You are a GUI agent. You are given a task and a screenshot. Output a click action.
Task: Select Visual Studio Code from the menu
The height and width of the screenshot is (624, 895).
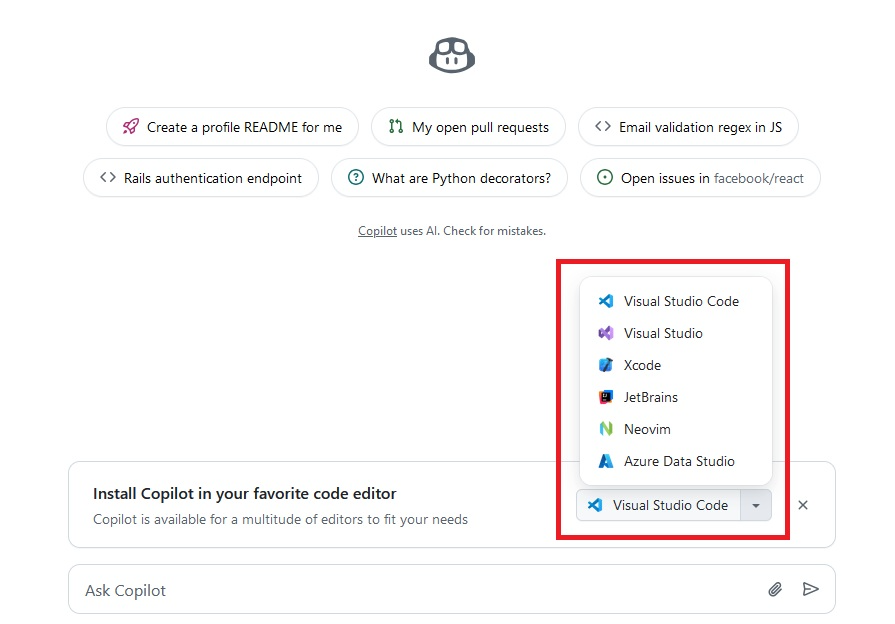coord(680,301)
